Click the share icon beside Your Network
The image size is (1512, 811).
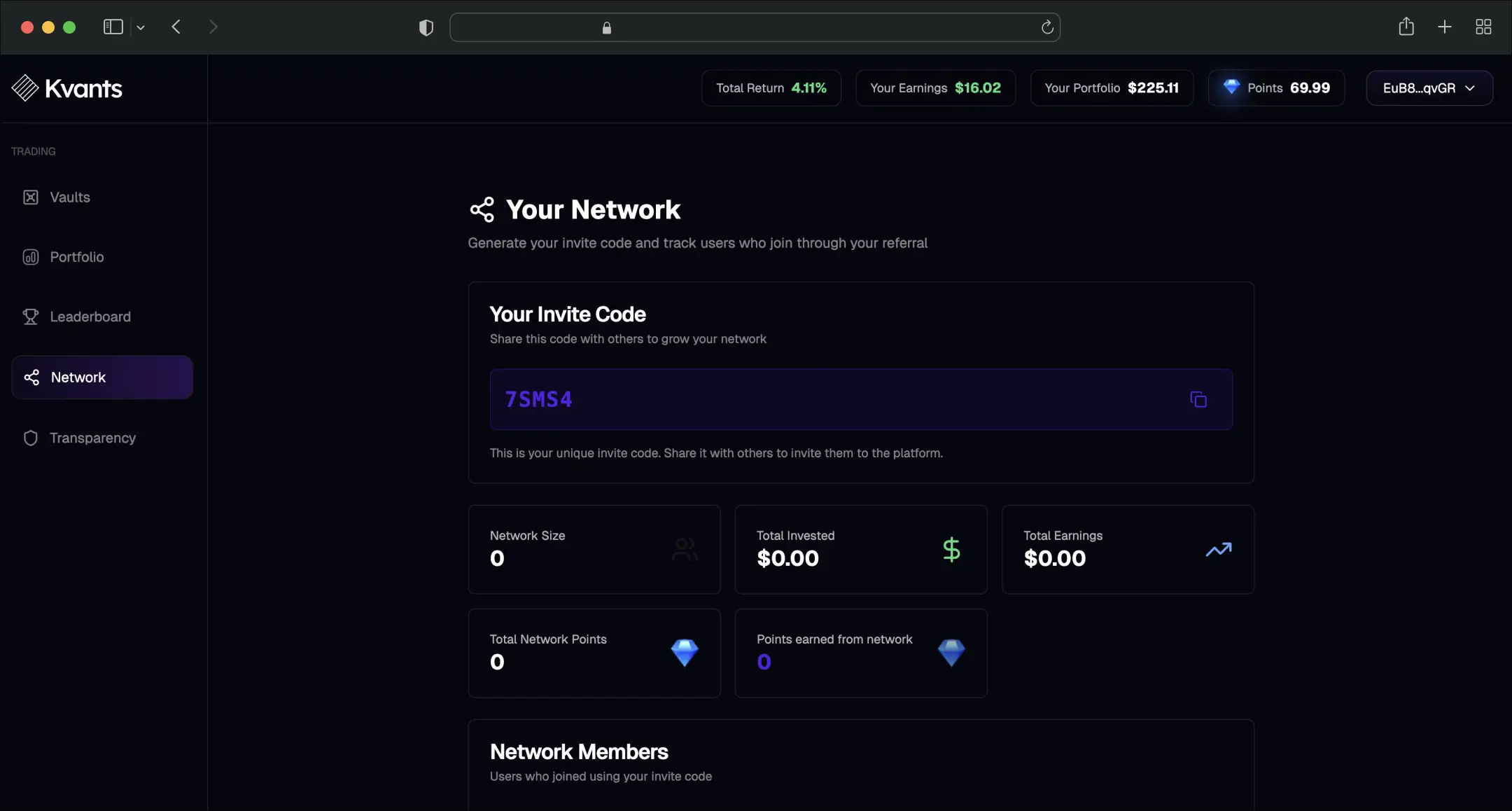click(x=482, y=209)
